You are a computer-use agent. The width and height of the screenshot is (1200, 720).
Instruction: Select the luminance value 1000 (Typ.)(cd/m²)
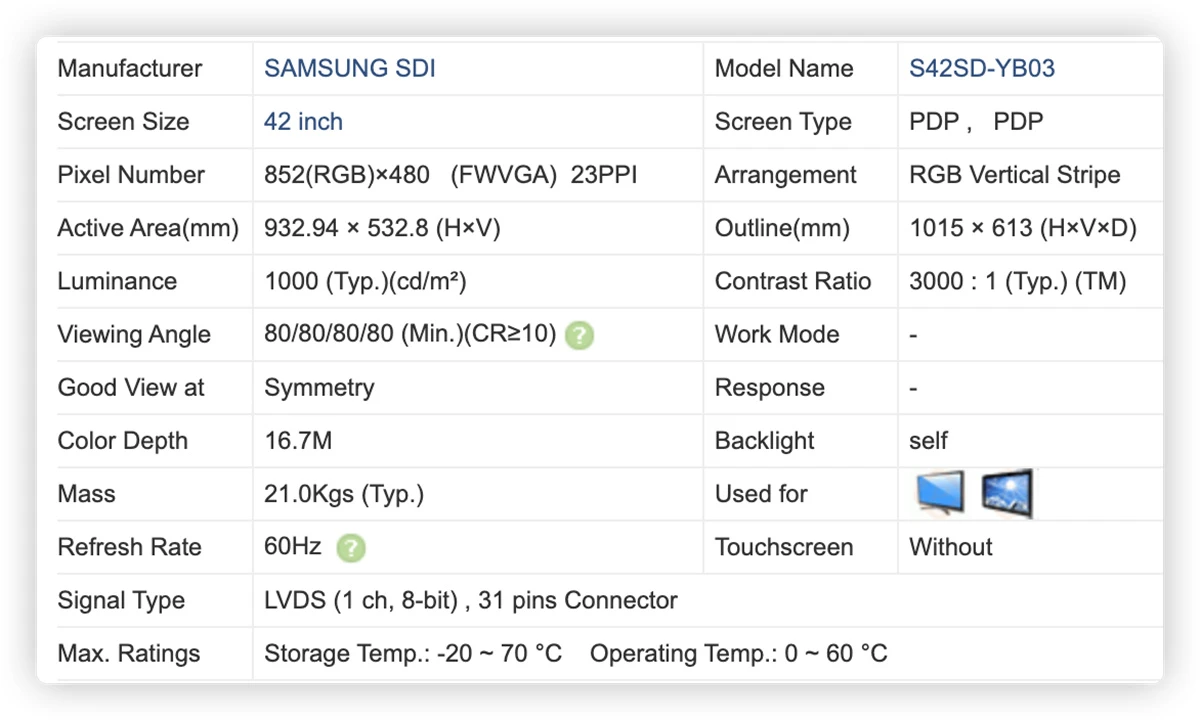pos(365,281)
